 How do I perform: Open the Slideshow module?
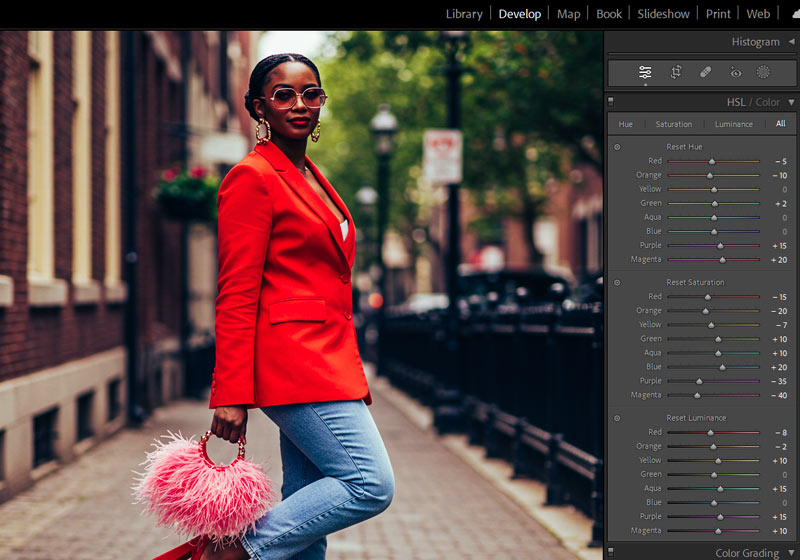[663, 14]
